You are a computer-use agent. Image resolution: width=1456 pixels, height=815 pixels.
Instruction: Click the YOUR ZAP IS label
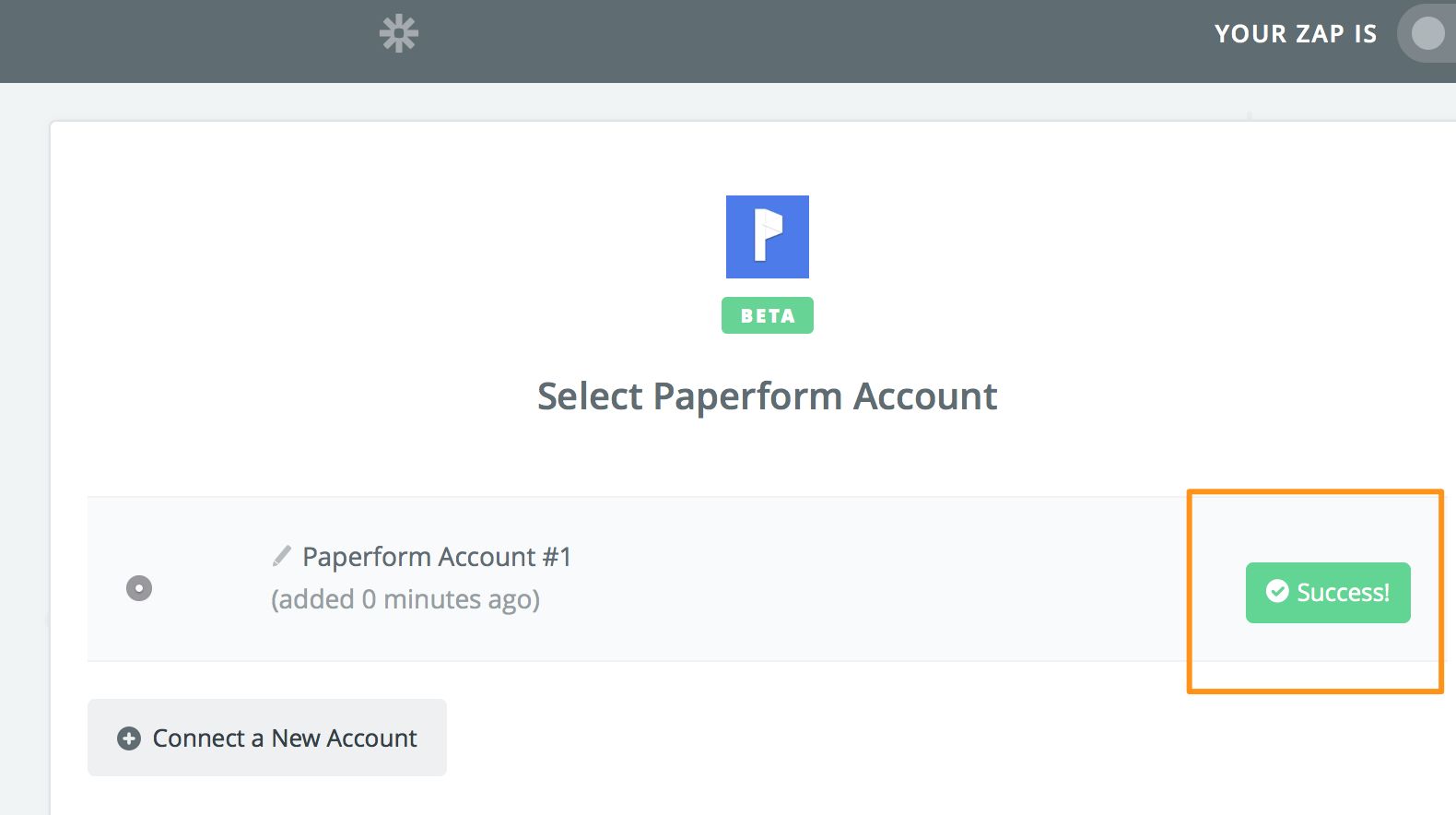tap(1296, 34)
